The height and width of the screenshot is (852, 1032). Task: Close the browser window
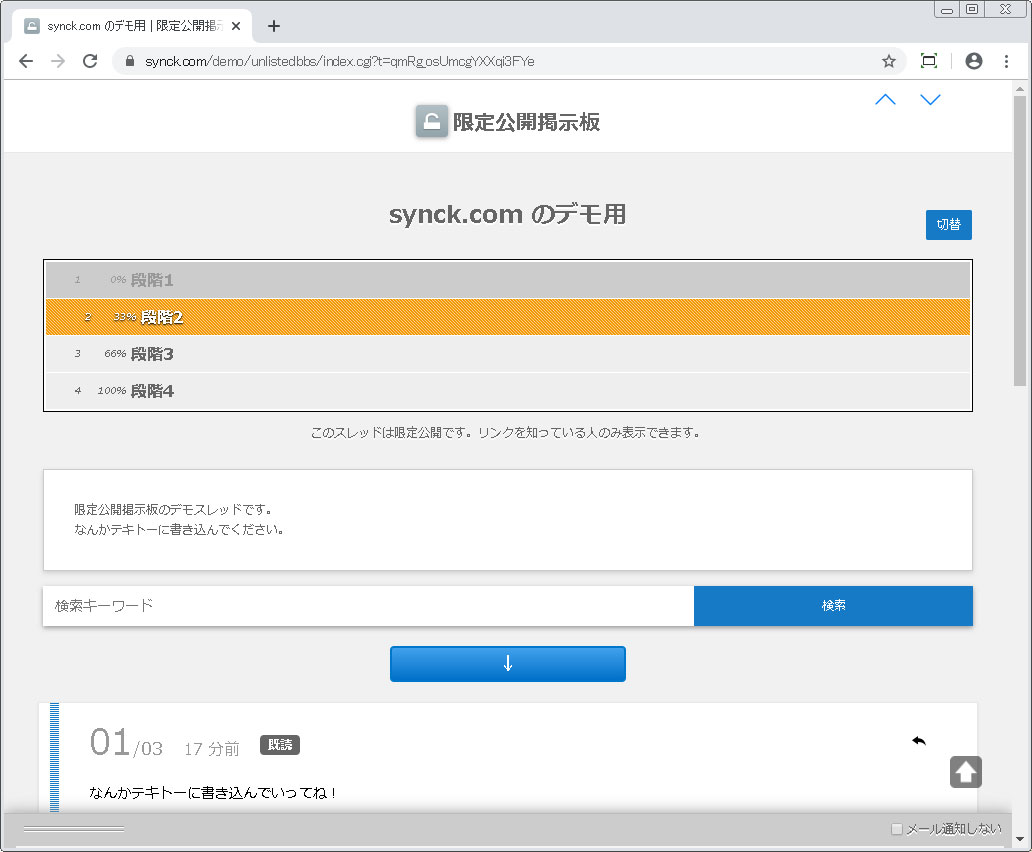click(1005, 9)
